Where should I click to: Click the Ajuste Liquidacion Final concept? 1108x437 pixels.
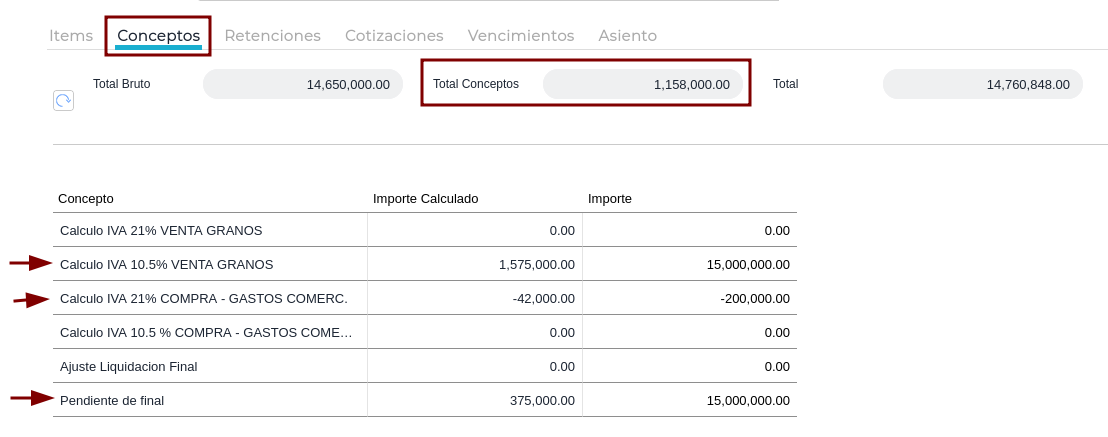coord(129,366)
